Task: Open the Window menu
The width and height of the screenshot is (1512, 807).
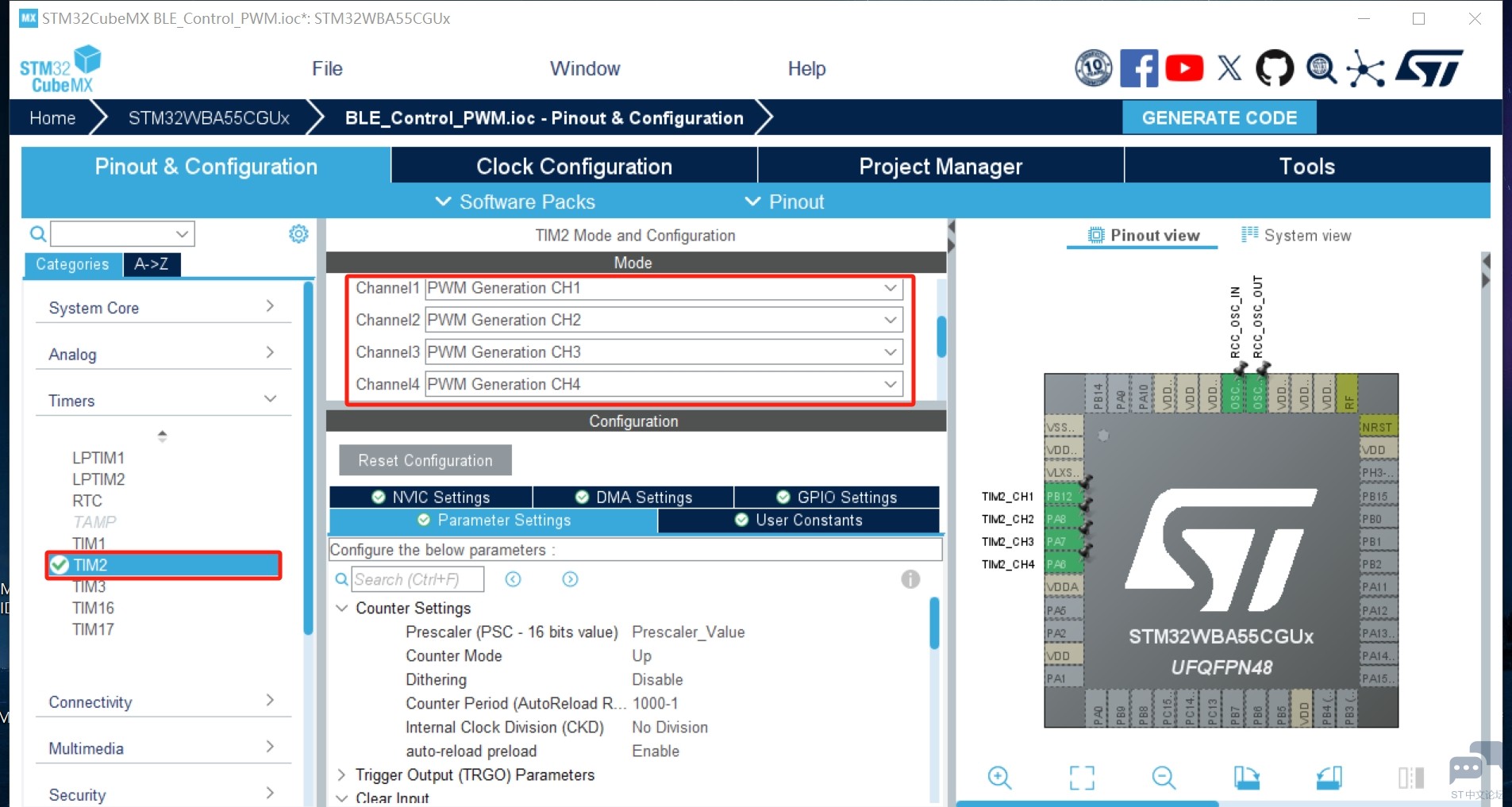Action: (x=585, y=68)
